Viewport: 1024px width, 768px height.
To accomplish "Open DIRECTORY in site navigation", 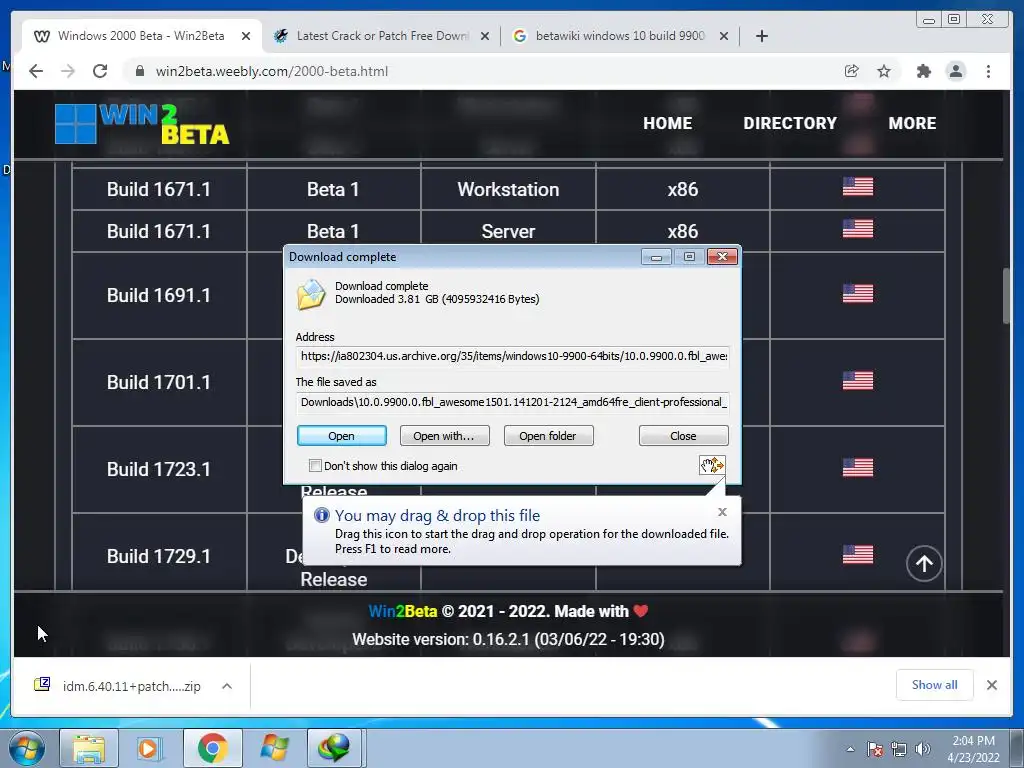I will click(790, 123).
